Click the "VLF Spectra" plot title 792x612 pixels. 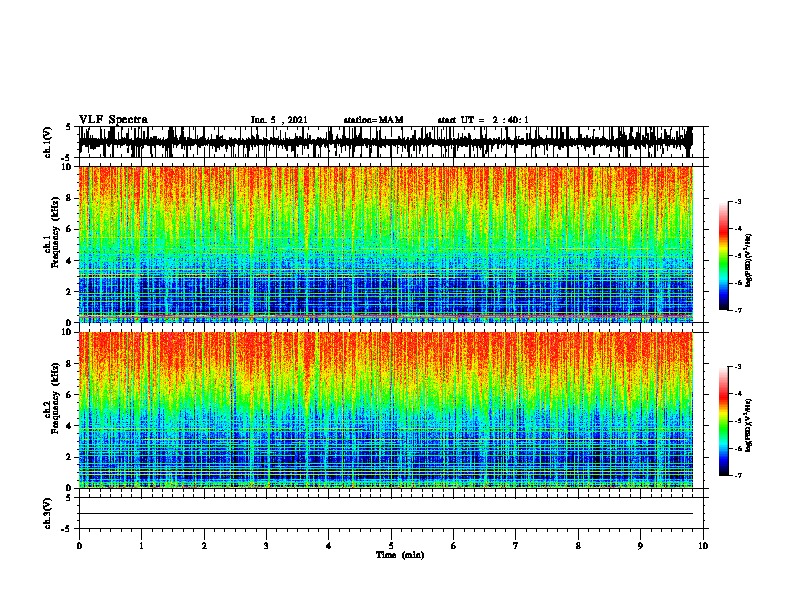click(x=113, y=119)
